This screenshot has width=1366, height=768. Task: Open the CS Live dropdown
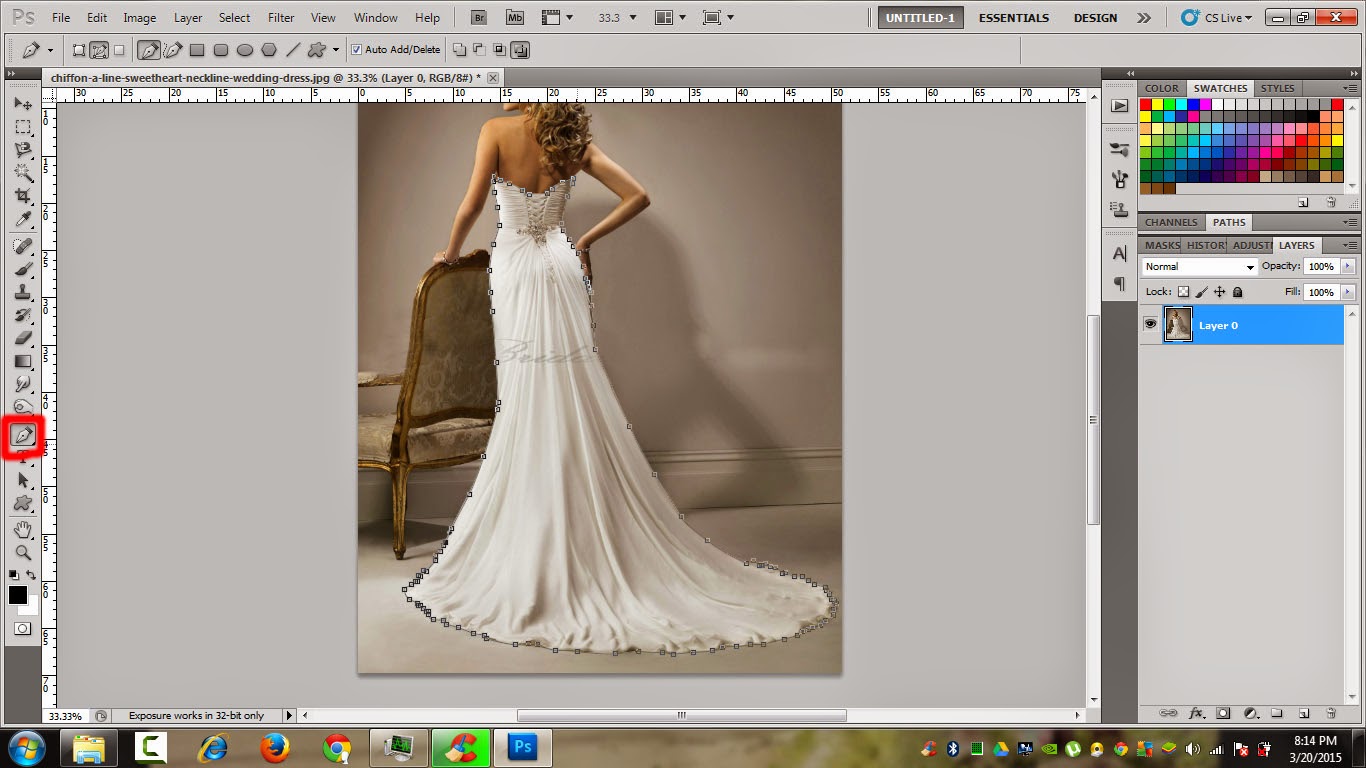coord(1217,17)
